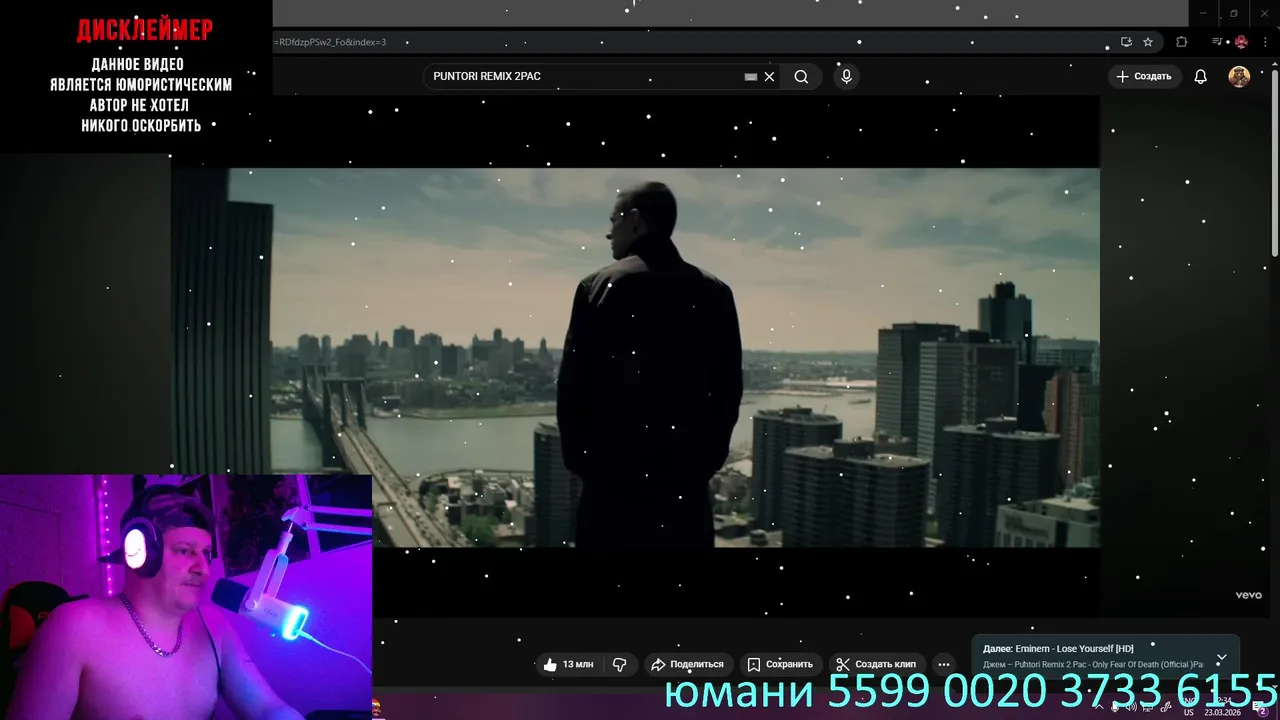Screen dimensions: 1280x720
Task: Show hidden system tray icons
Action: click(1097, 706)
